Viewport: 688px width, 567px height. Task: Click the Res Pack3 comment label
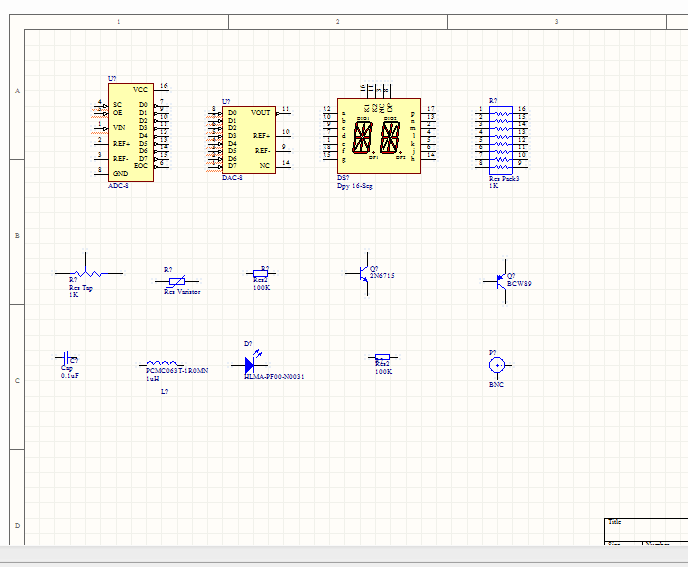(x=504, y=179)
